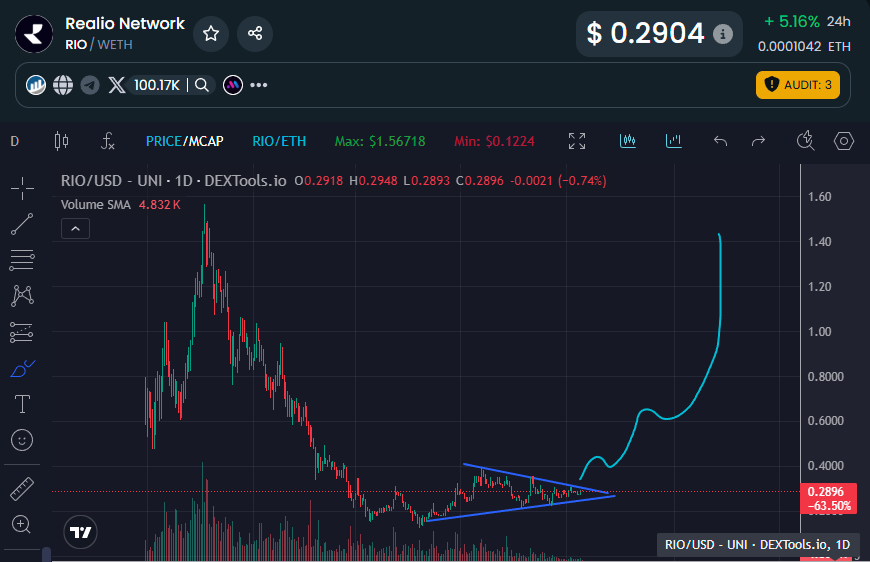Click the Volume SMA value 4.832 K
This screenshot has height=562, width=870.
[x=160, y=205]
